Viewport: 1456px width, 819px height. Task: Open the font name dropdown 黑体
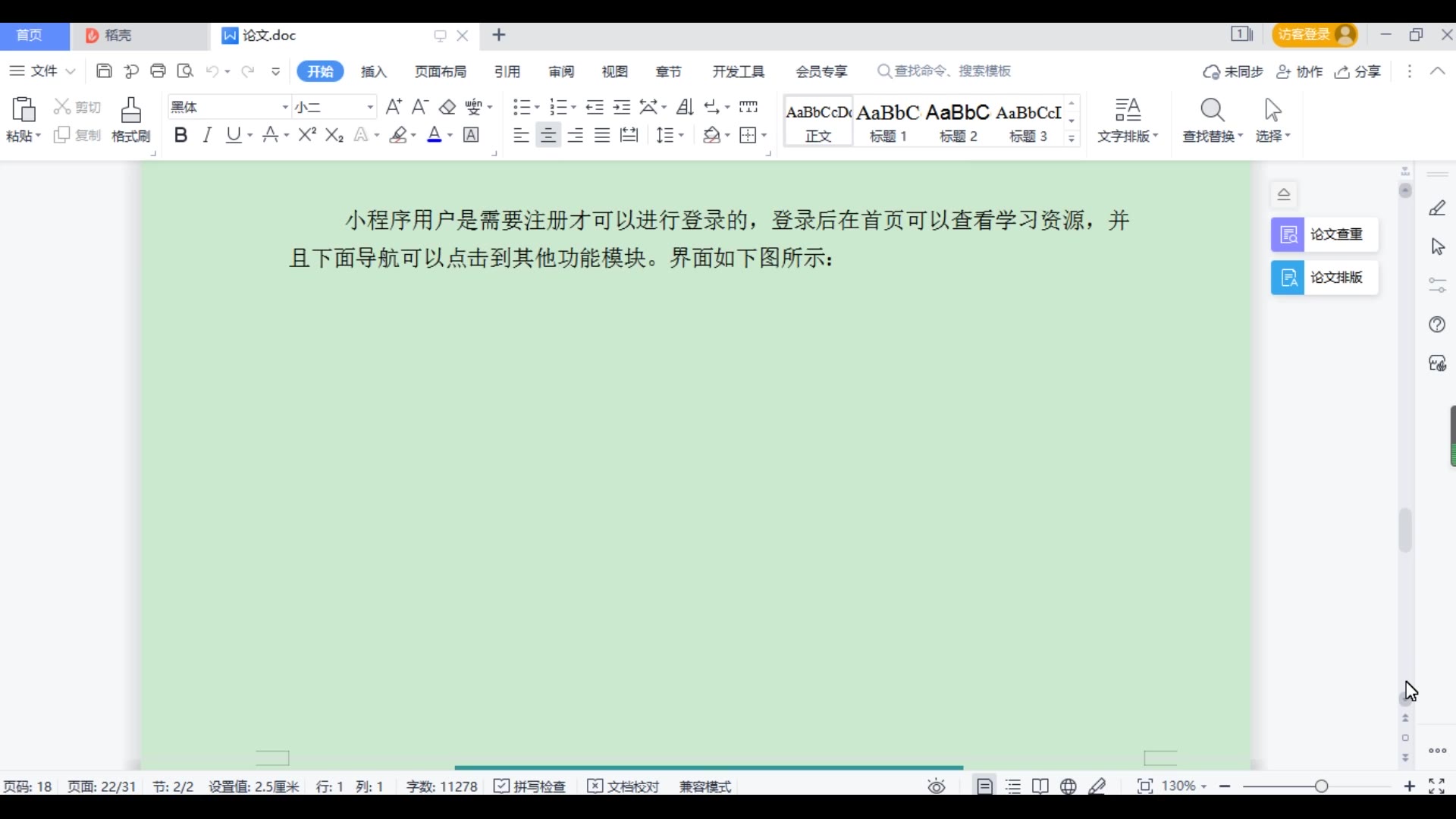coord(285,107)
